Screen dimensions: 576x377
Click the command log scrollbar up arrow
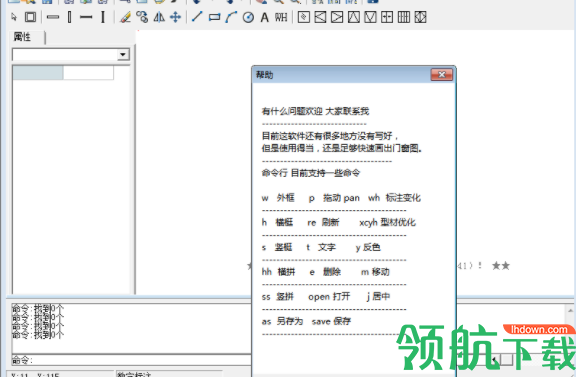coord(570,311)
